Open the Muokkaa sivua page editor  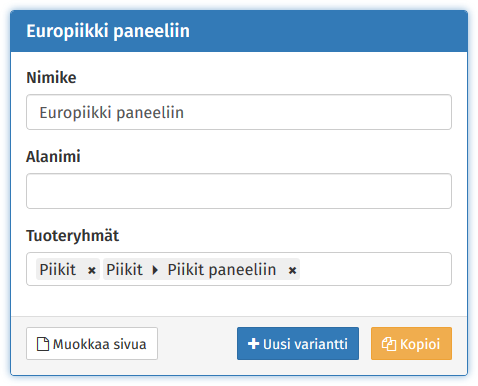[92, 344]
